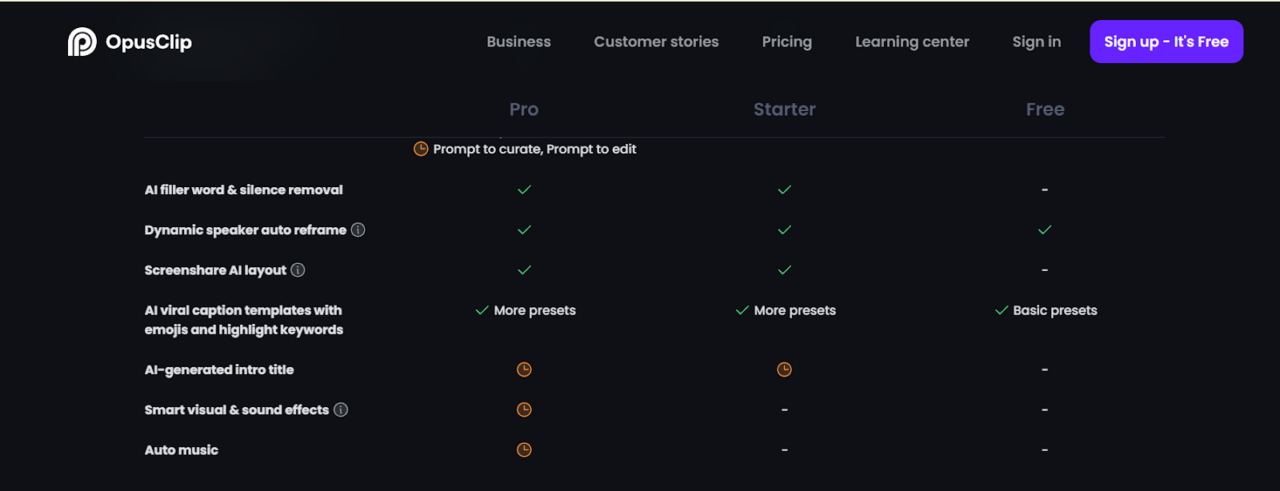Click Pro clock icon in Auto music row
The width and height of the screenshot is (1280, 491).
click(524, 450)
